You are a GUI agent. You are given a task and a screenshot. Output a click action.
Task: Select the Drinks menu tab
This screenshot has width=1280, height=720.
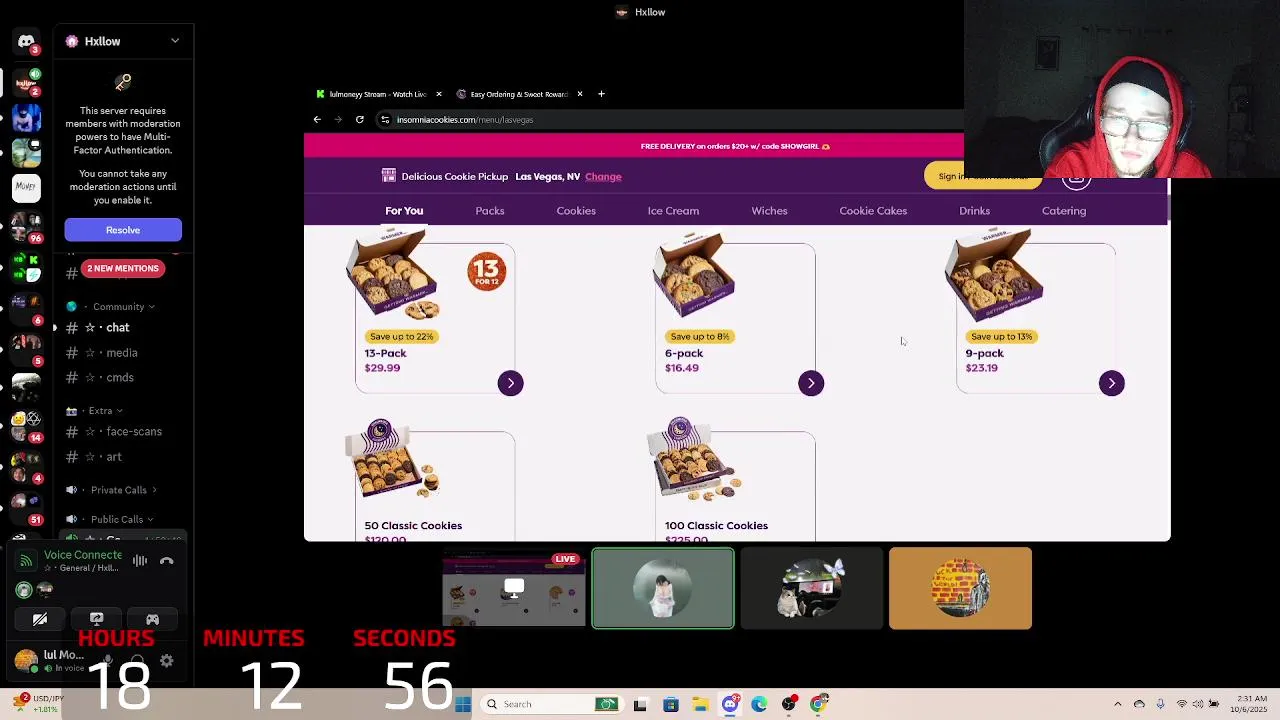point(974,211)
